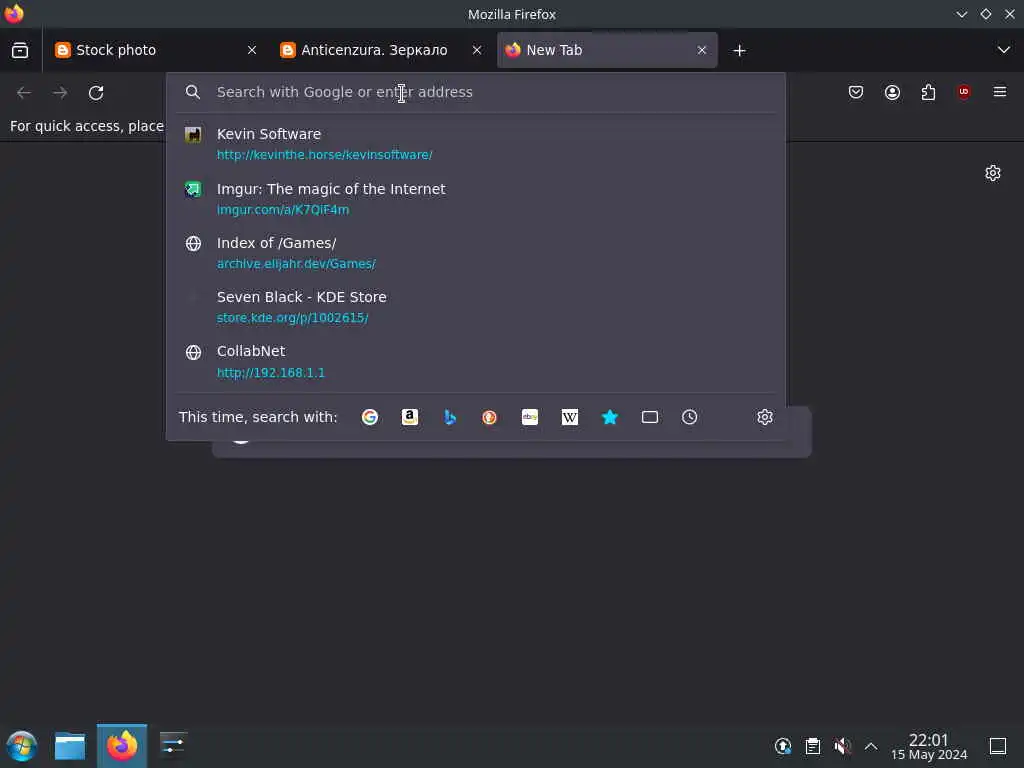Open the clock showing 22:01
This screenshot has height=768, width=1024.
[x=929, y=746]
